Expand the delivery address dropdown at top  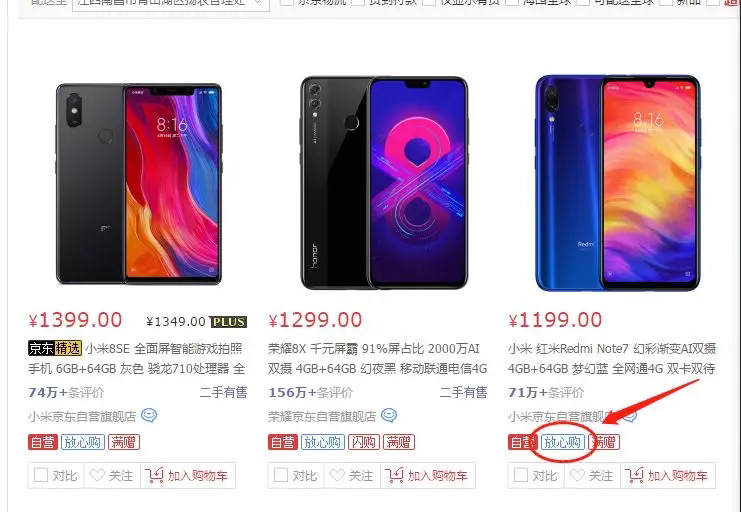[171, 4]
